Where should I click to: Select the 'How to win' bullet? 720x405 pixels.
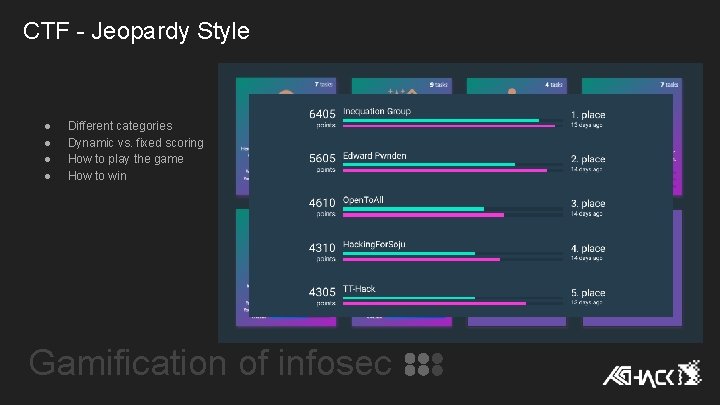(97, 176)
